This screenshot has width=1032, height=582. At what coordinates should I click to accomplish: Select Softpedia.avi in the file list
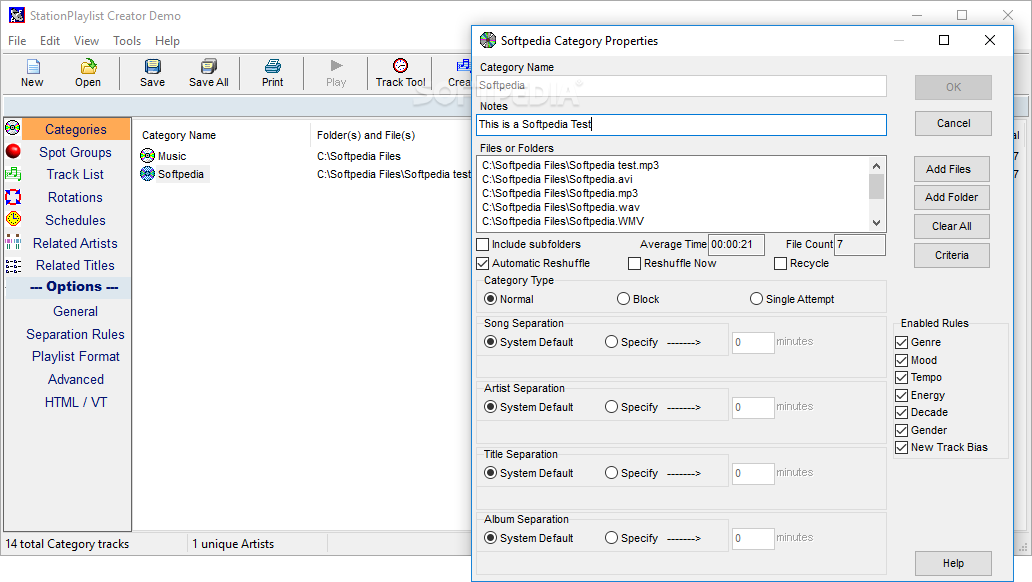coord(557,179)
